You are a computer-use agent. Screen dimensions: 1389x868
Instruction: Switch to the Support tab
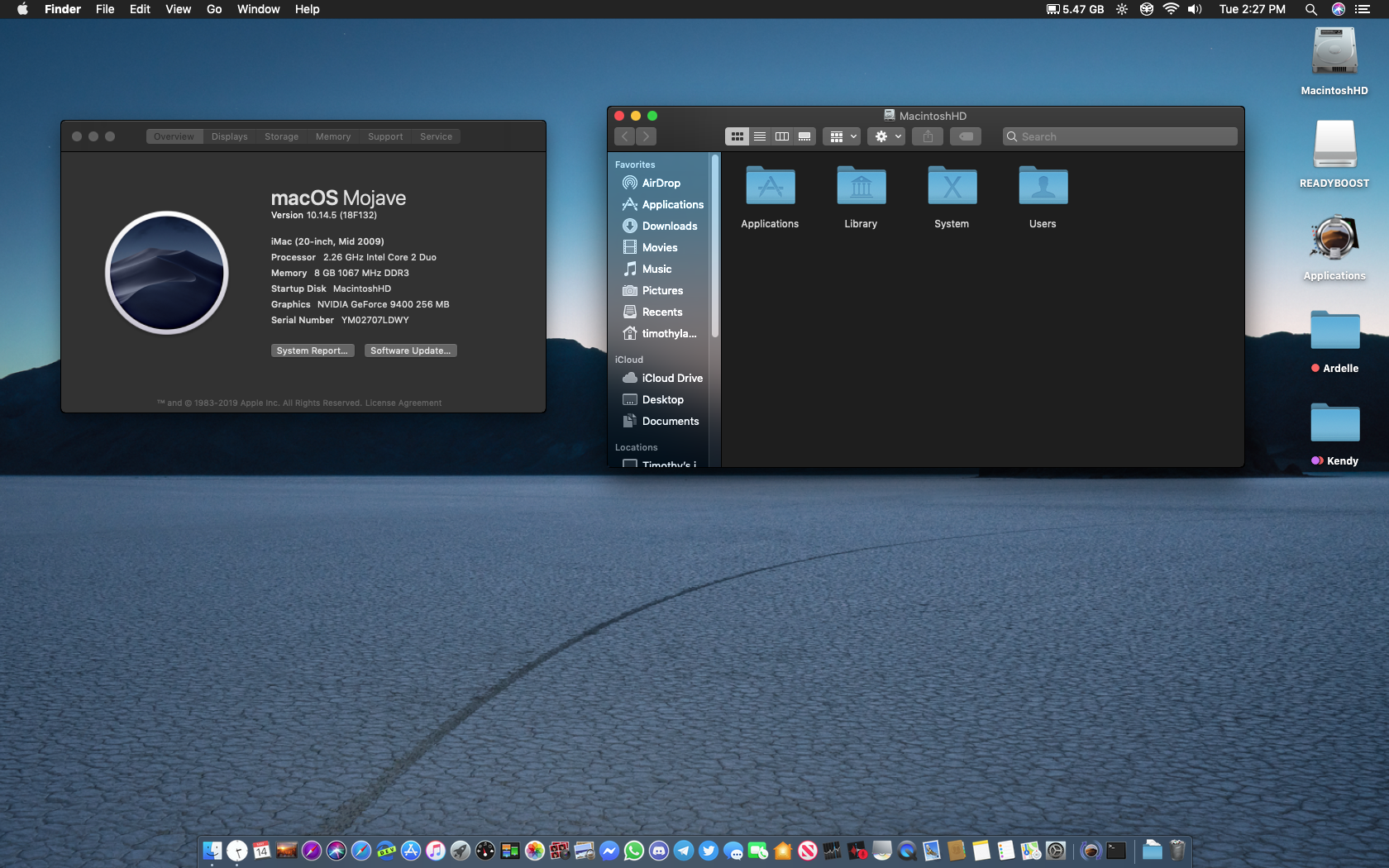385,136
